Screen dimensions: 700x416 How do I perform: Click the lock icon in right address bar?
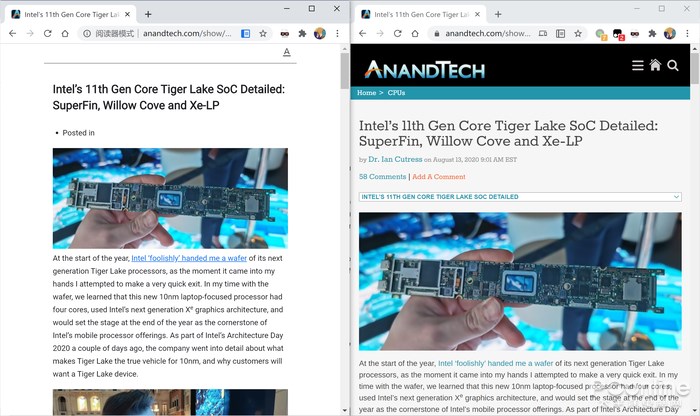[437, 33]
